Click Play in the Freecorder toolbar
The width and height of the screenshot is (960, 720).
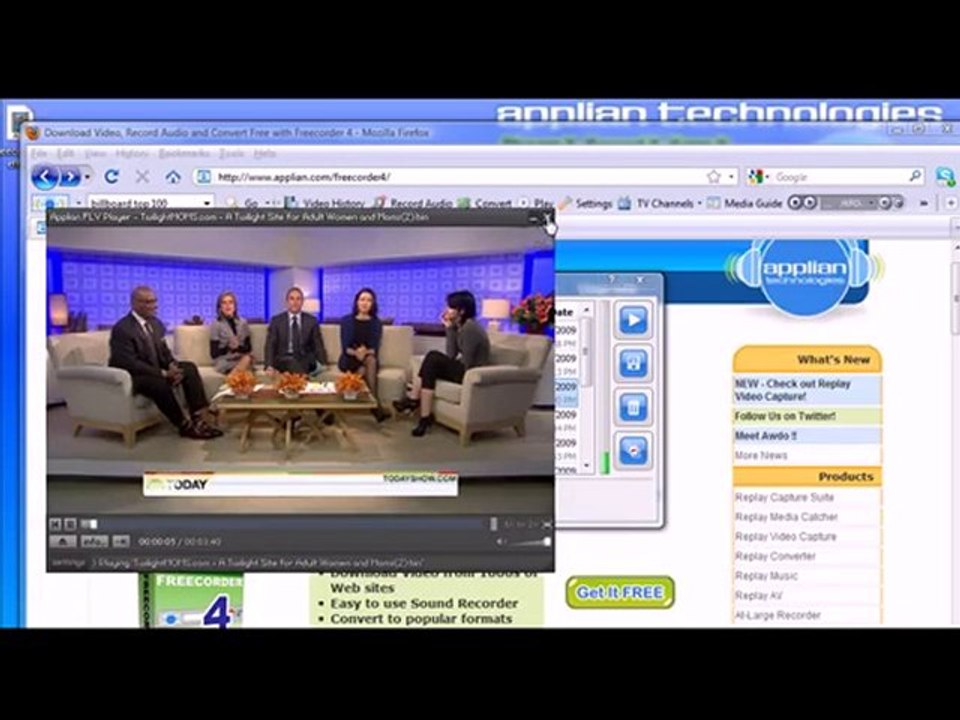tap(536, 203)
